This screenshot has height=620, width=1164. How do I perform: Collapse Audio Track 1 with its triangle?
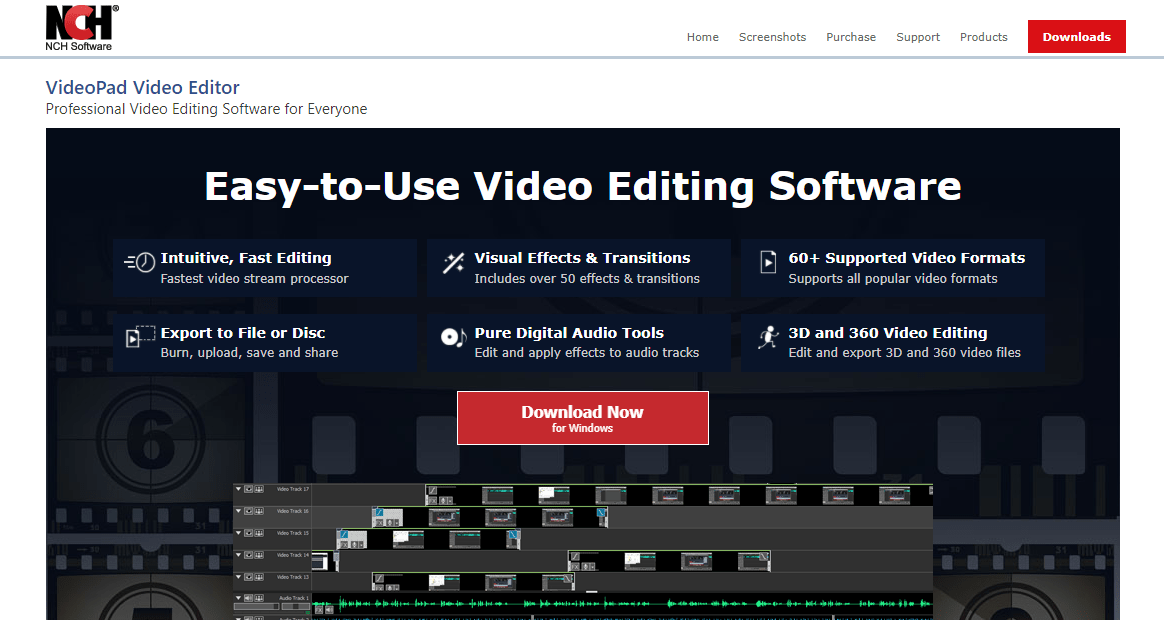(238, 598)
